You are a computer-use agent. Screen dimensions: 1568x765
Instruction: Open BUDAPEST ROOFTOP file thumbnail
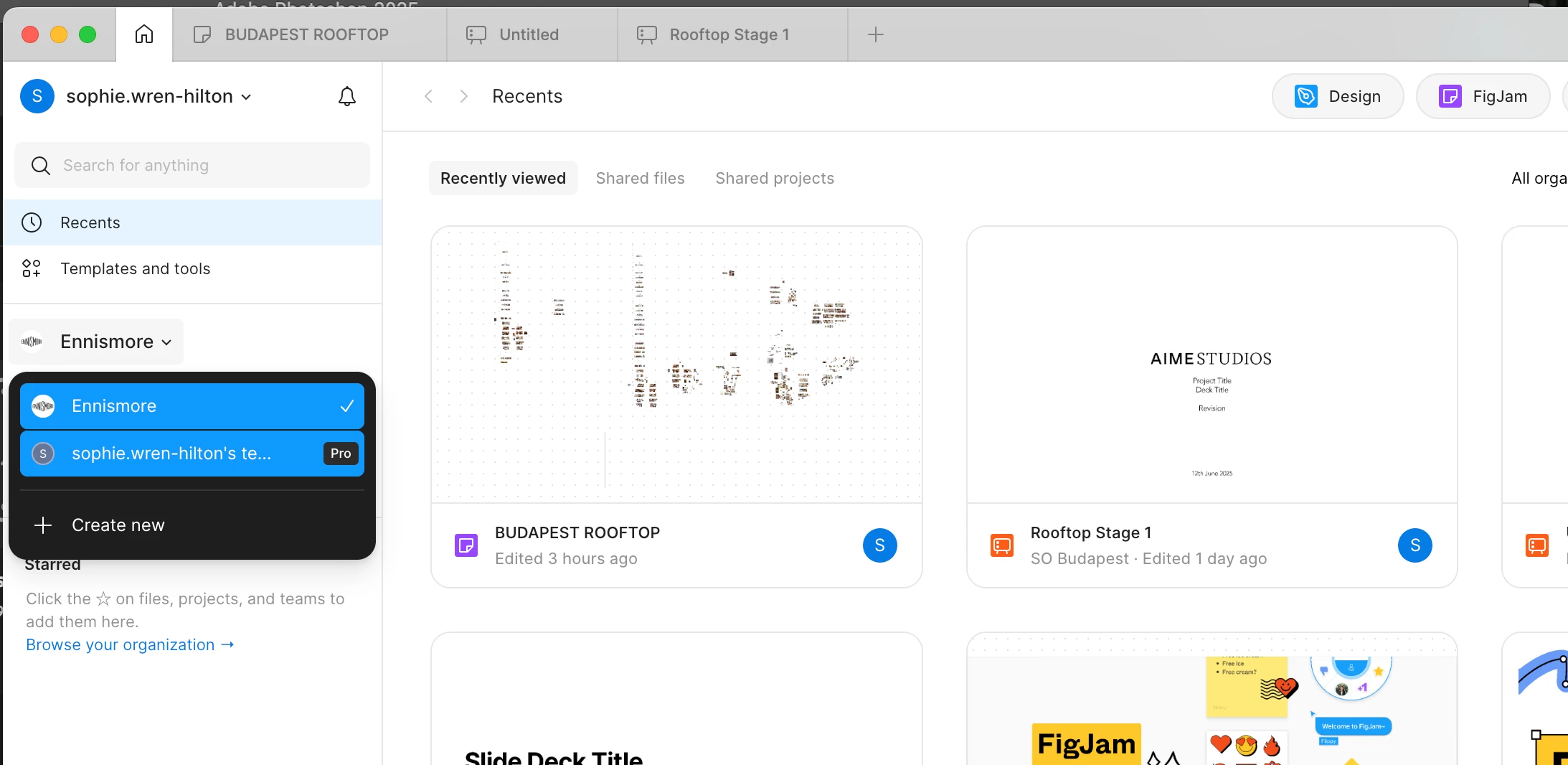676,365
